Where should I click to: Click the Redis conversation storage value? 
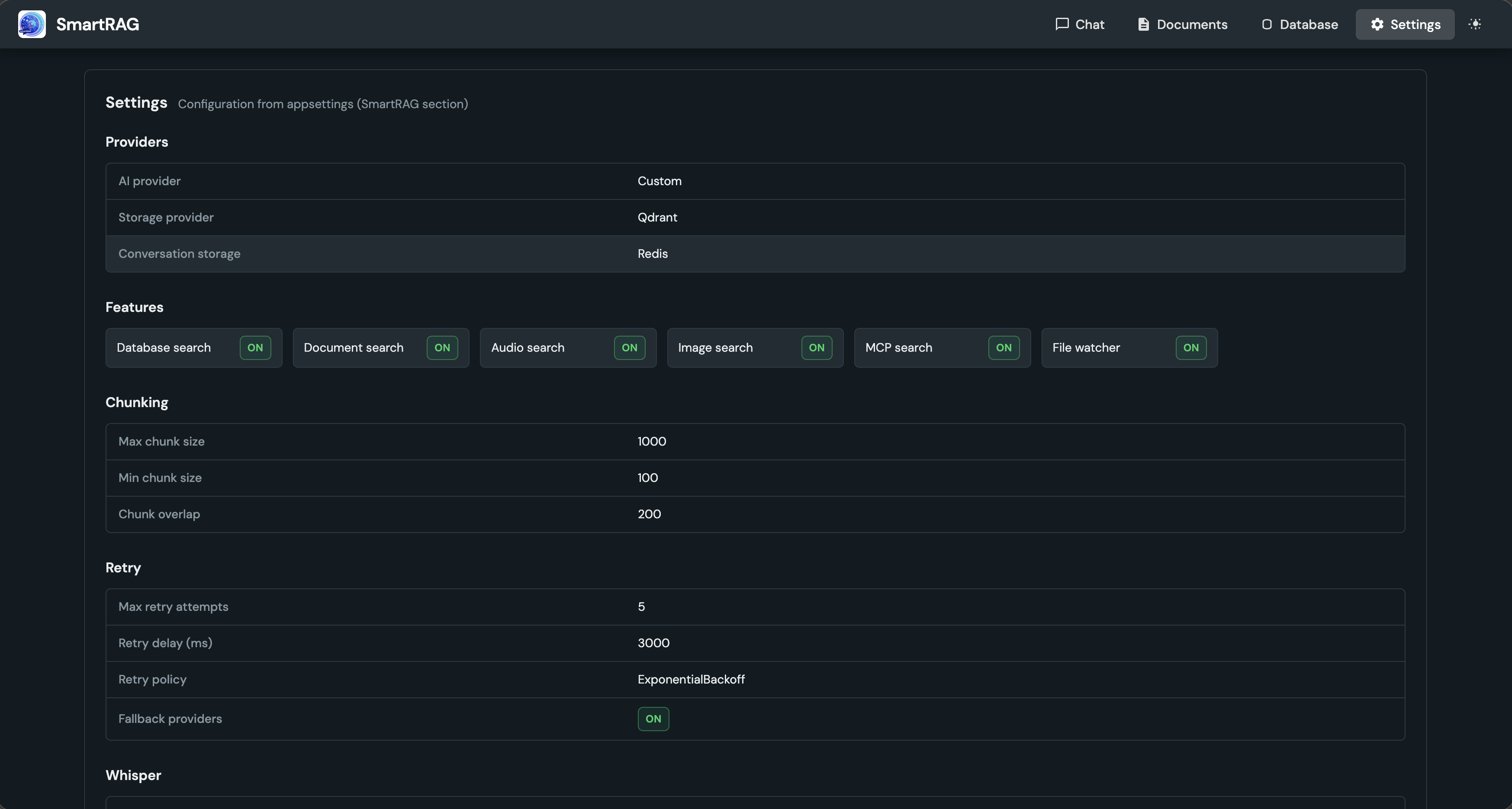653,254
